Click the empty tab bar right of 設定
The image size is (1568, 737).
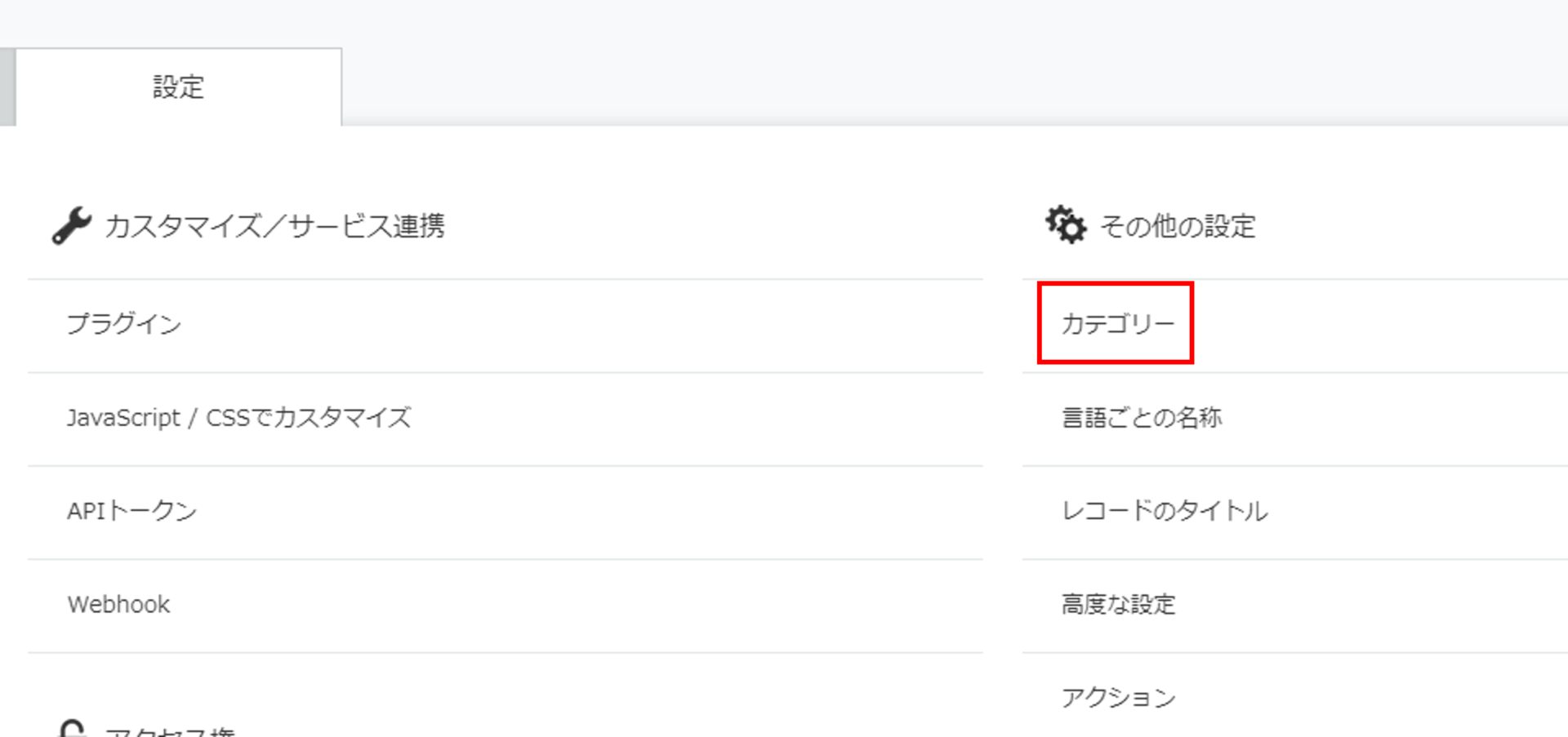point(955,87)
